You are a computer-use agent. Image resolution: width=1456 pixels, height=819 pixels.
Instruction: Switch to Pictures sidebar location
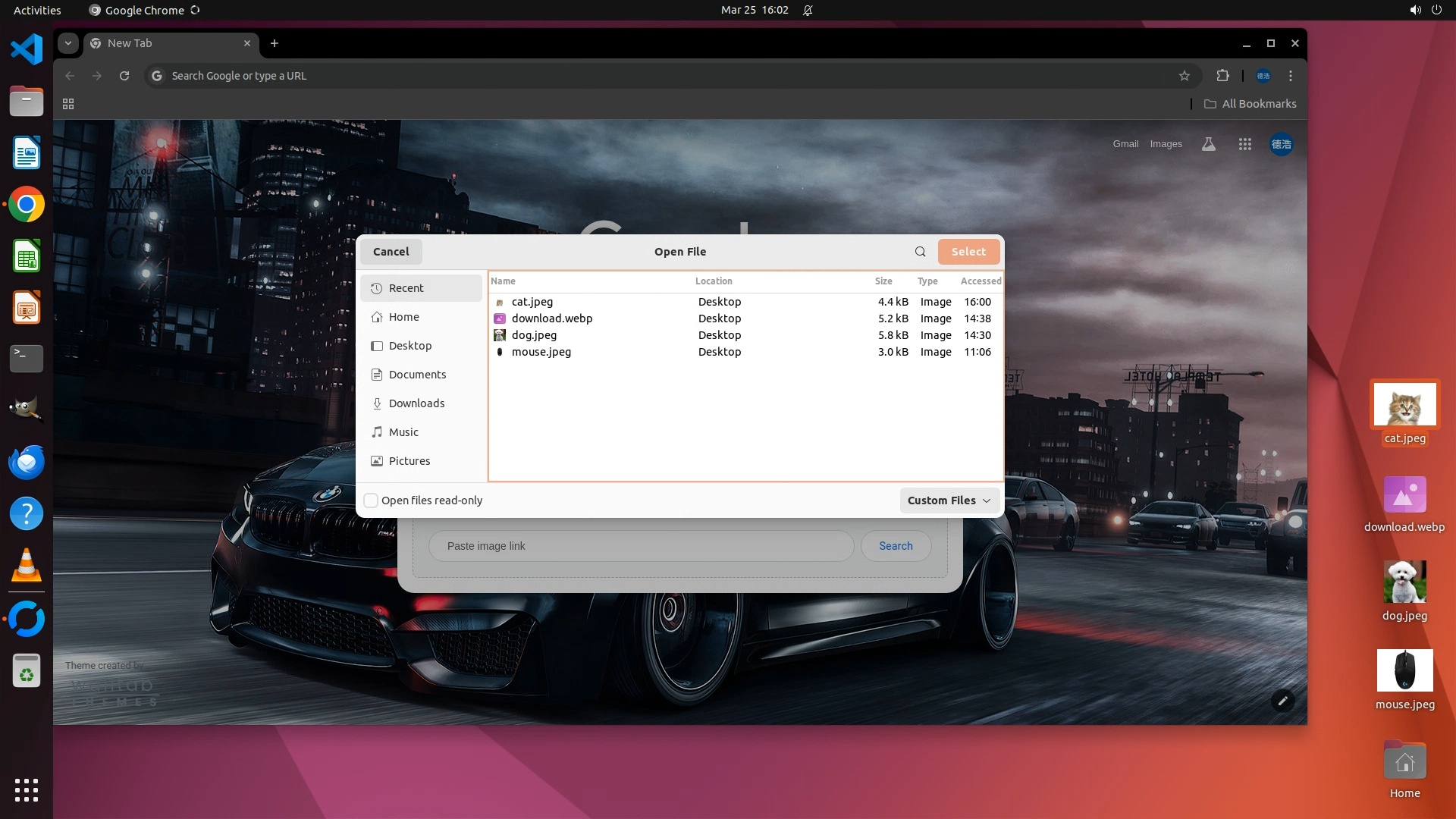click(x=409, y=461)
